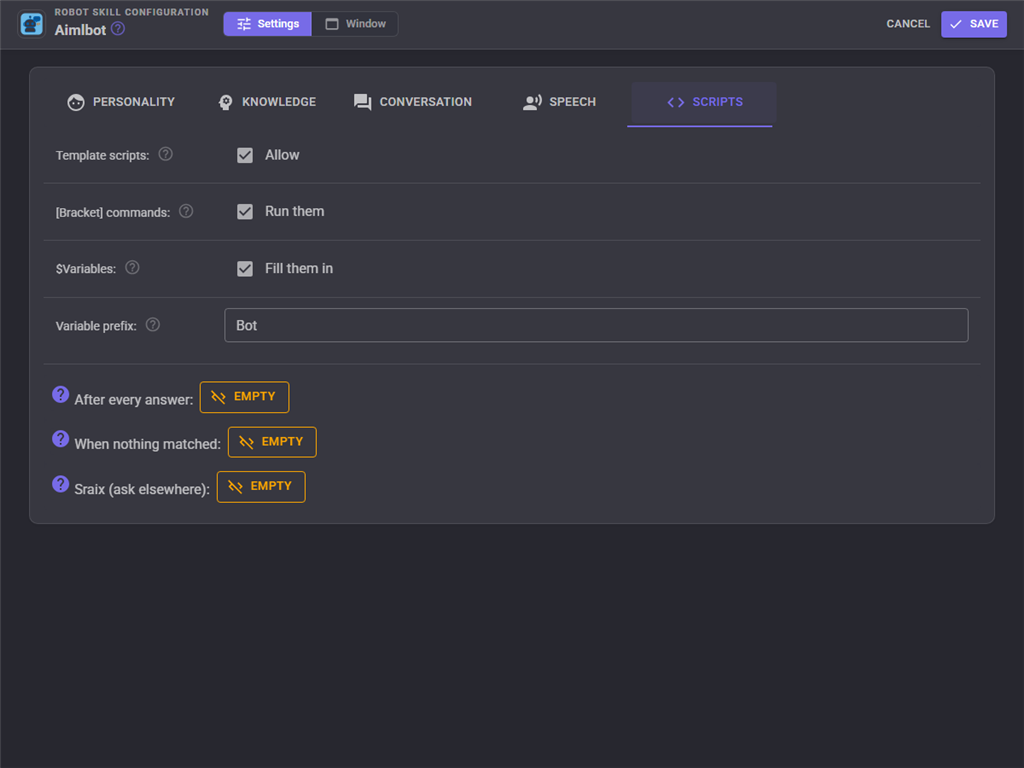Edit the EMPTY script for After every answer
This screenshot has width=1024, height=768.
(244, 397)
